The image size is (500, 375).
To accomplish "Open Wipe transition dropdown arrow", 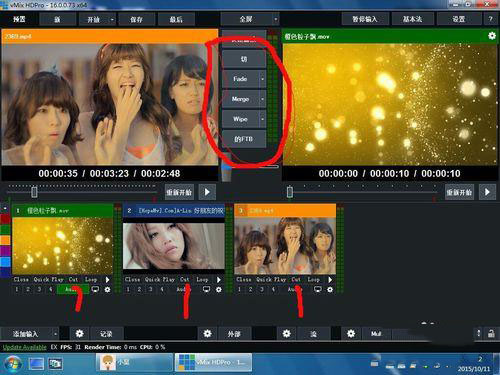I will point(262,119).
